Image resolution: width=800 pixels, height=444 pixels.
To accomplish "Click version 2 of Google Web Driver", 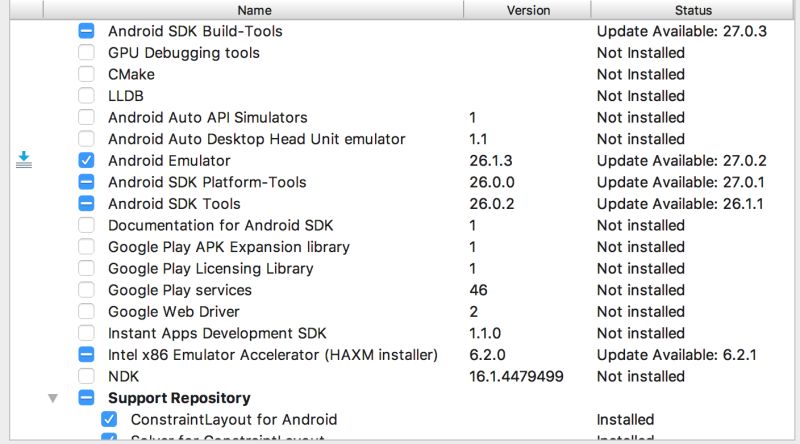I will 473,311.
